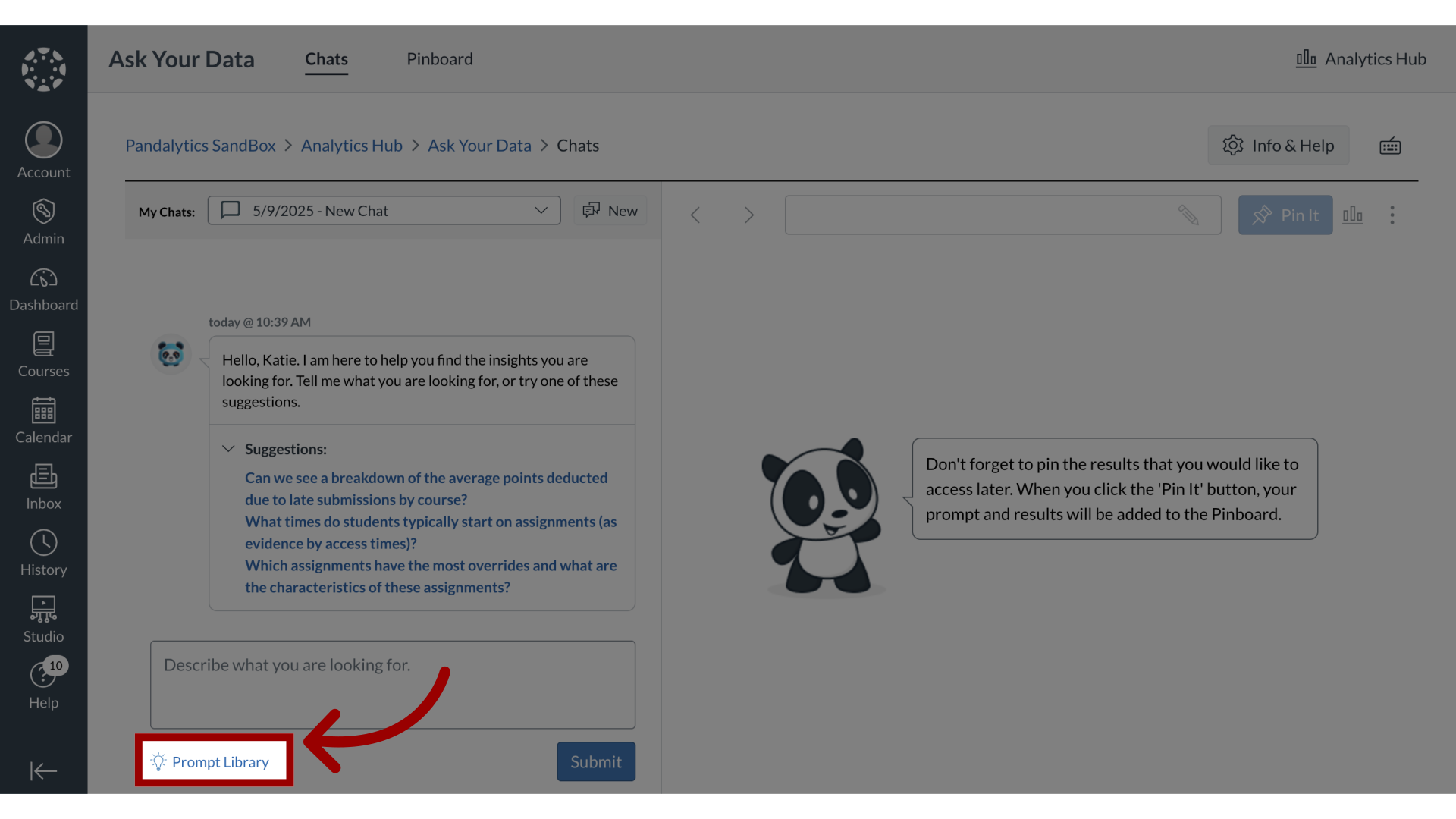Go to next result arrow
Image resolution: width=1456 pixels, height=819 pixels.
coord(749,215)
